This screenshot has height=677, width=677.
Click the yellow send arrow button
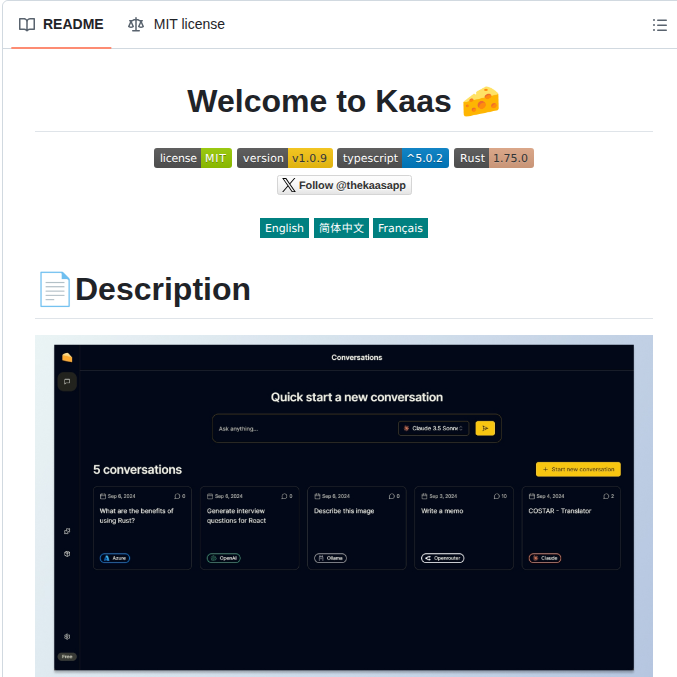click(x=485, y=428)
